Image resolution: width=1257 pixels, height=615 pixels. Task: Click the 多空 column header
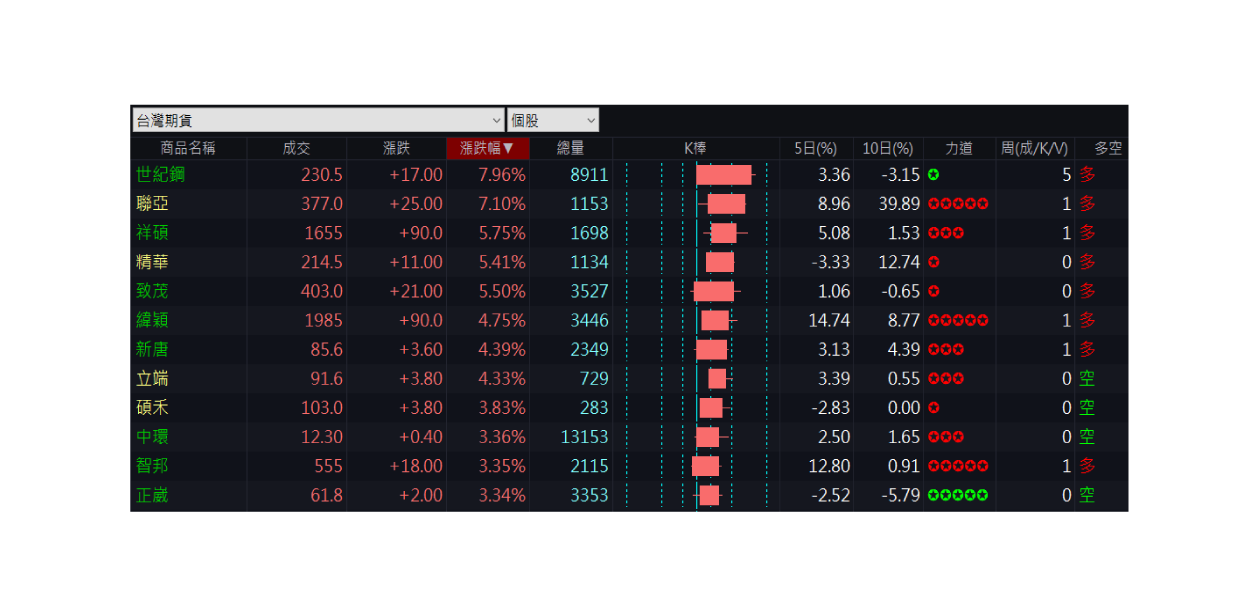pyautogui.click(x=1107, y=148)
